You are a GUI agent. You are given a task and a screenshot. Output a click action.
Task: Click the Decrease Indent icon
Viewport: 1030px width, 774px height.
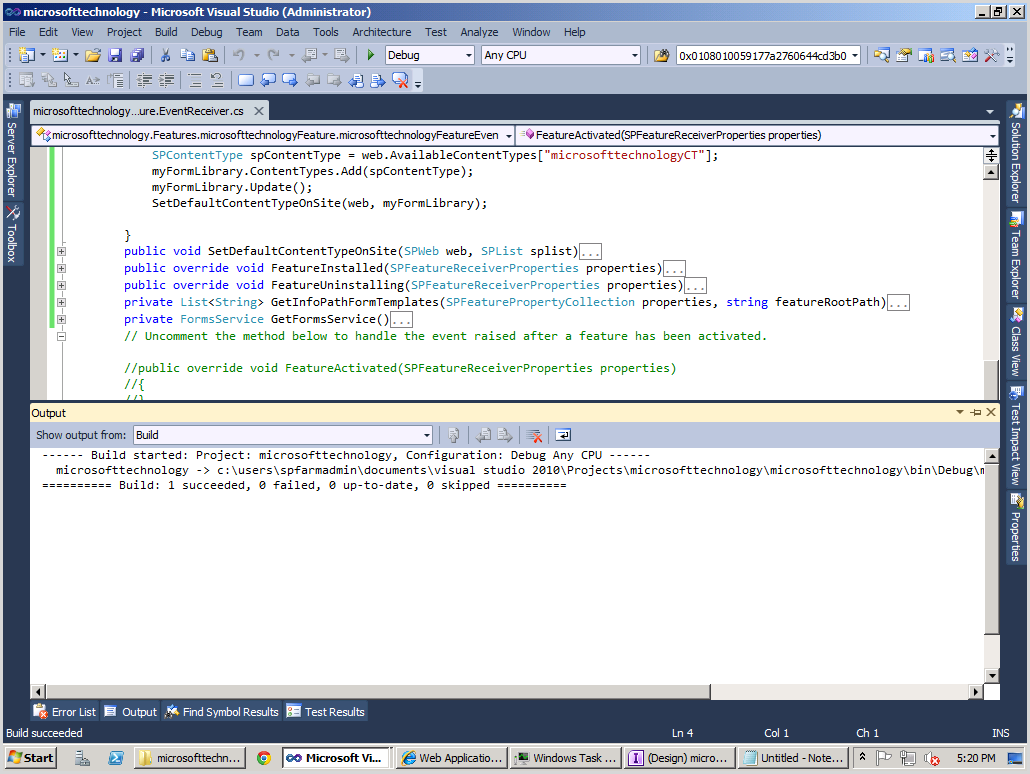tap(144, 81)
